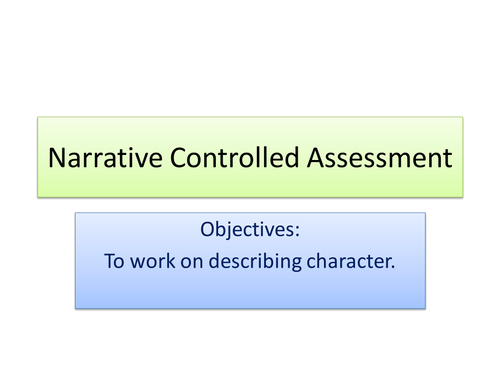Click the blank white area above the title
This screenshot has height=375, width=500.
[250, 57]
